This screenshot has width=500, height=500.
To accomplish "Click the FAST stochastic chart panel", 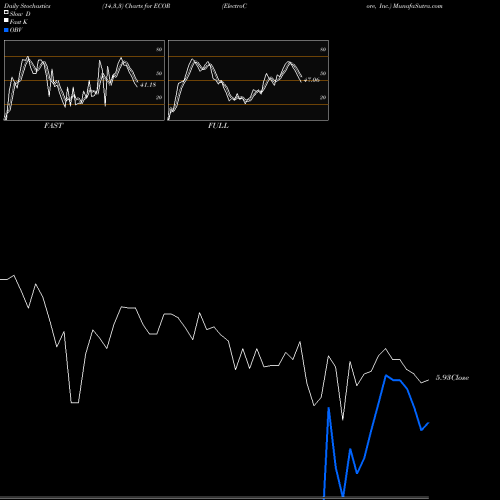I will [x=84, y=80].
